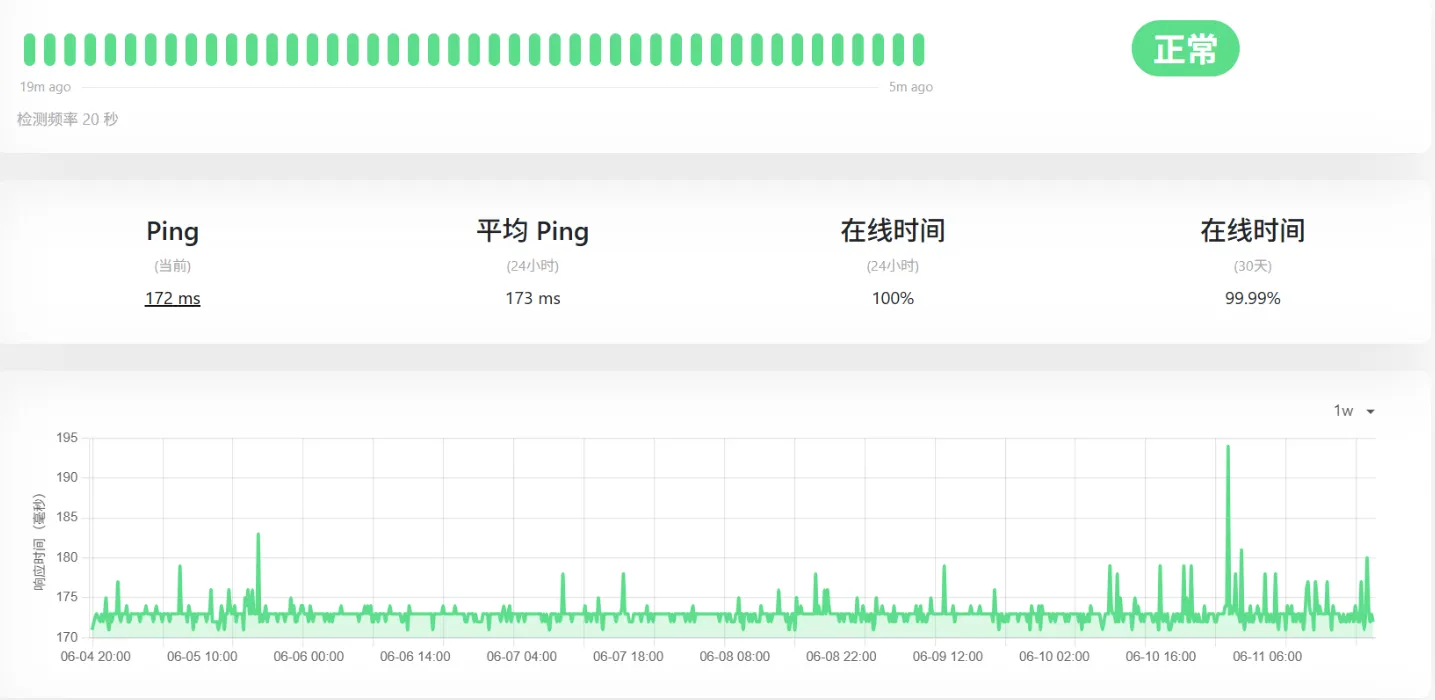Click the 06-08 08:00 x-axis label

(x=734, y=657)
